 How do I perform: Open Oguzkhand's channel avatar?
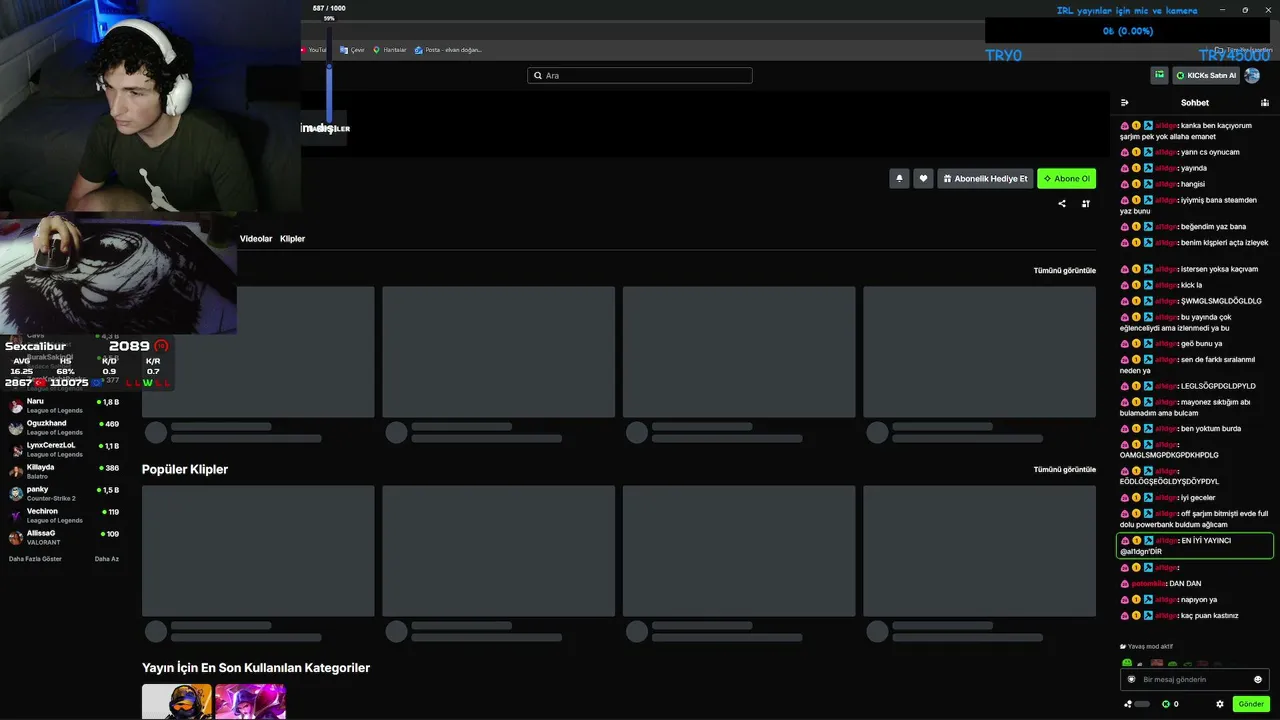pyautogui.click(x=16, y=428)
